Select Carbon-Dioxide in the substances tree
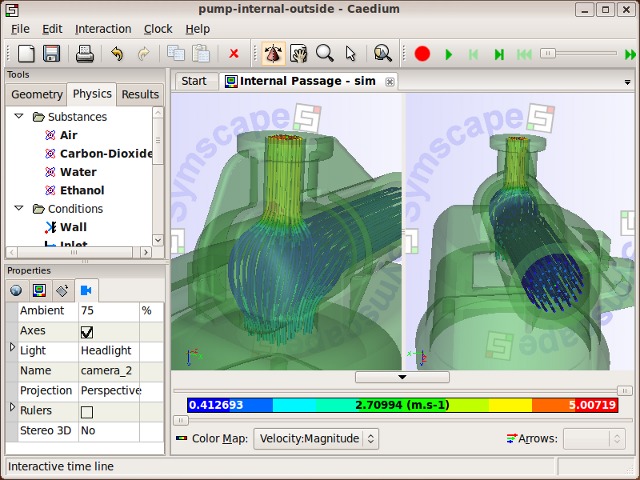The image size is (640, 480). 106,154
